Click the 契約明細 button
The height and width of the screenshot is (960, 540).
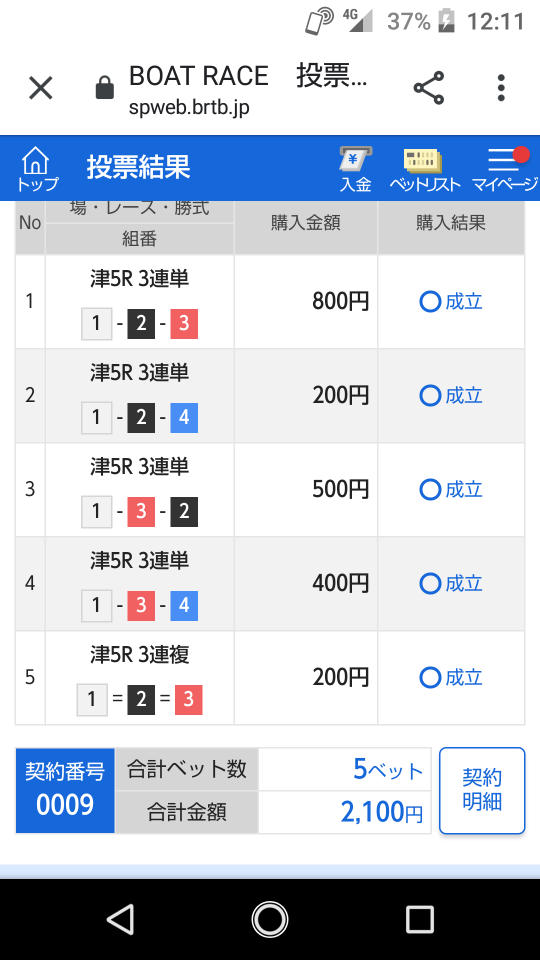coord(482,790)
